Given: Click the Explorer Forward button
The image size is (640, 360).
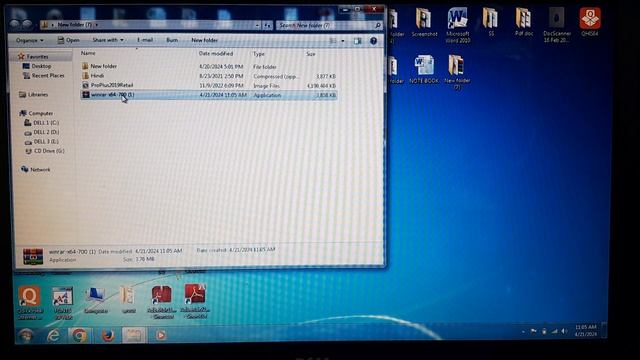Looking at the screenshot, I should (x=27, y=24).
